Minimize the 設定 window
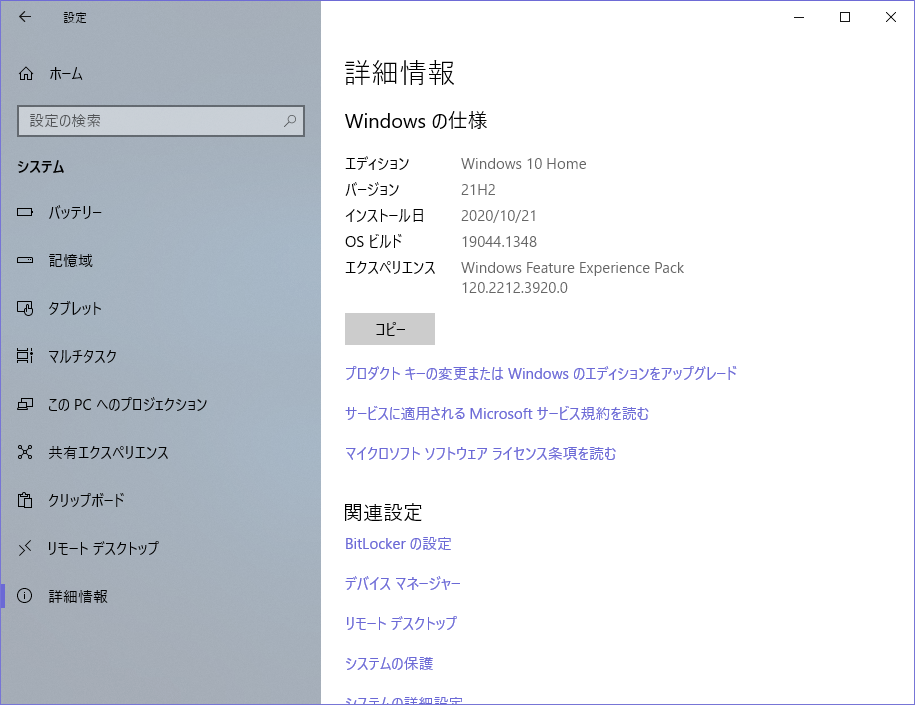Image resolution: width=915 pixels, height=705 pixels. pos(799,17)
